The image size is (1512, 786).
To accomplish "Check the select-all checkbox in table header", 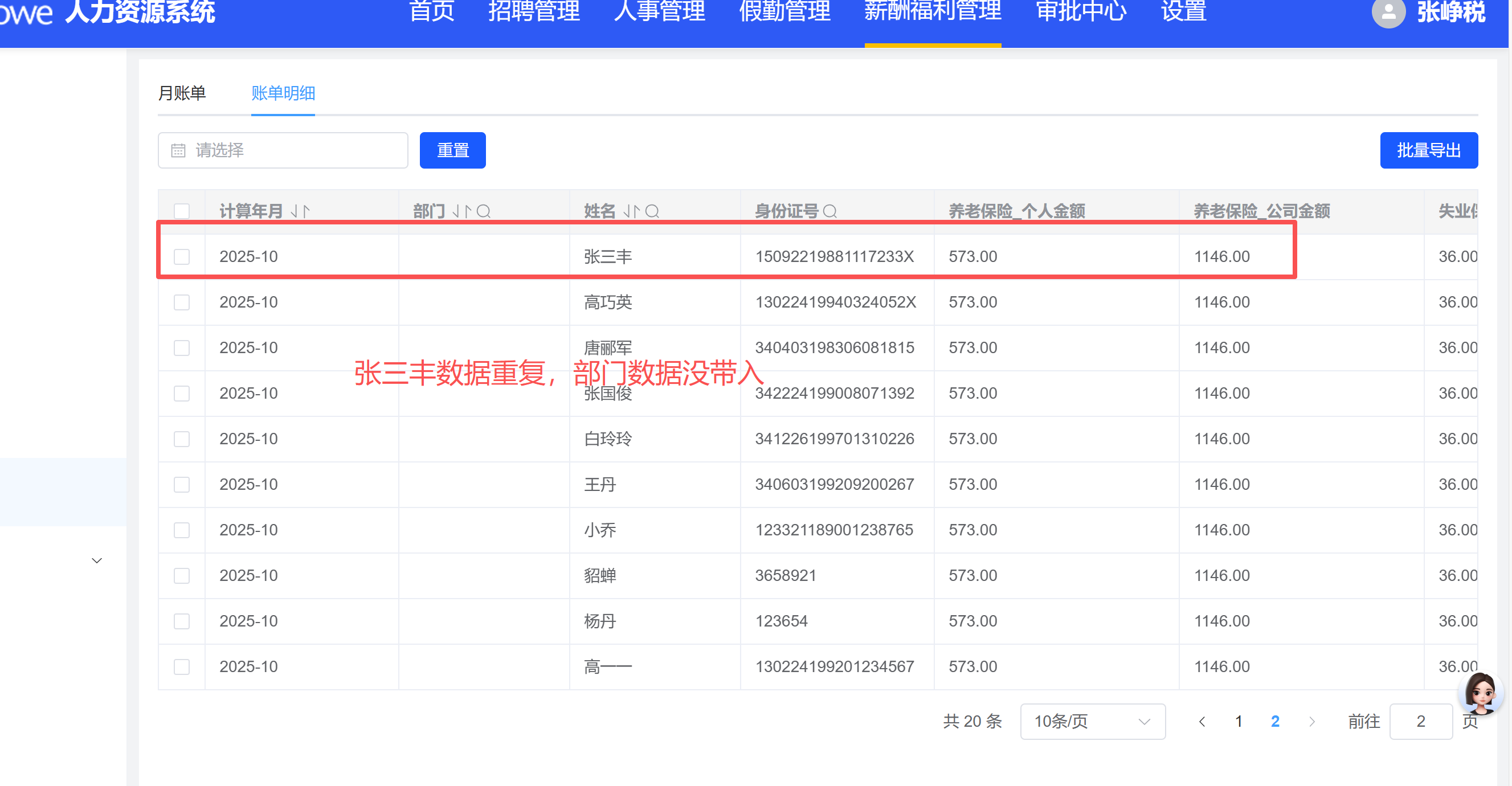I will click(x=182, y=211).
